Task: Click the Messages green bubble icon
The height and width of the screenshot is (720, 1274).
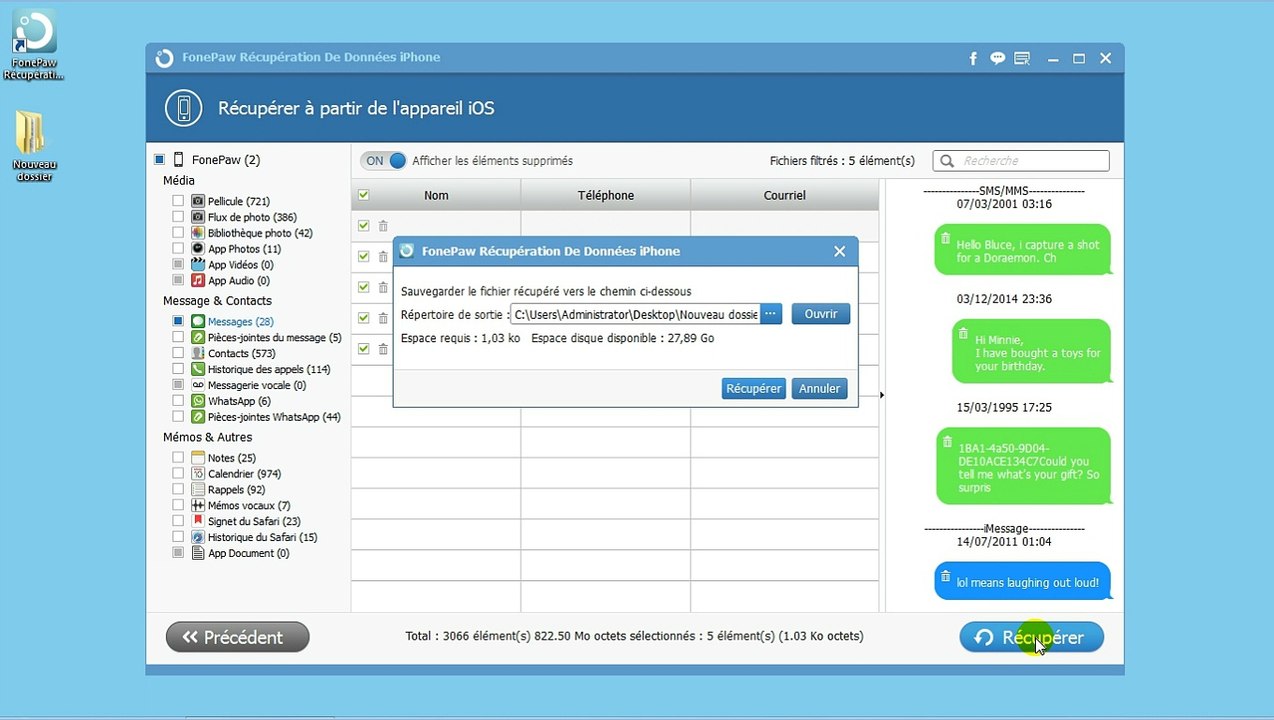Action: click(x=198, y=322)
